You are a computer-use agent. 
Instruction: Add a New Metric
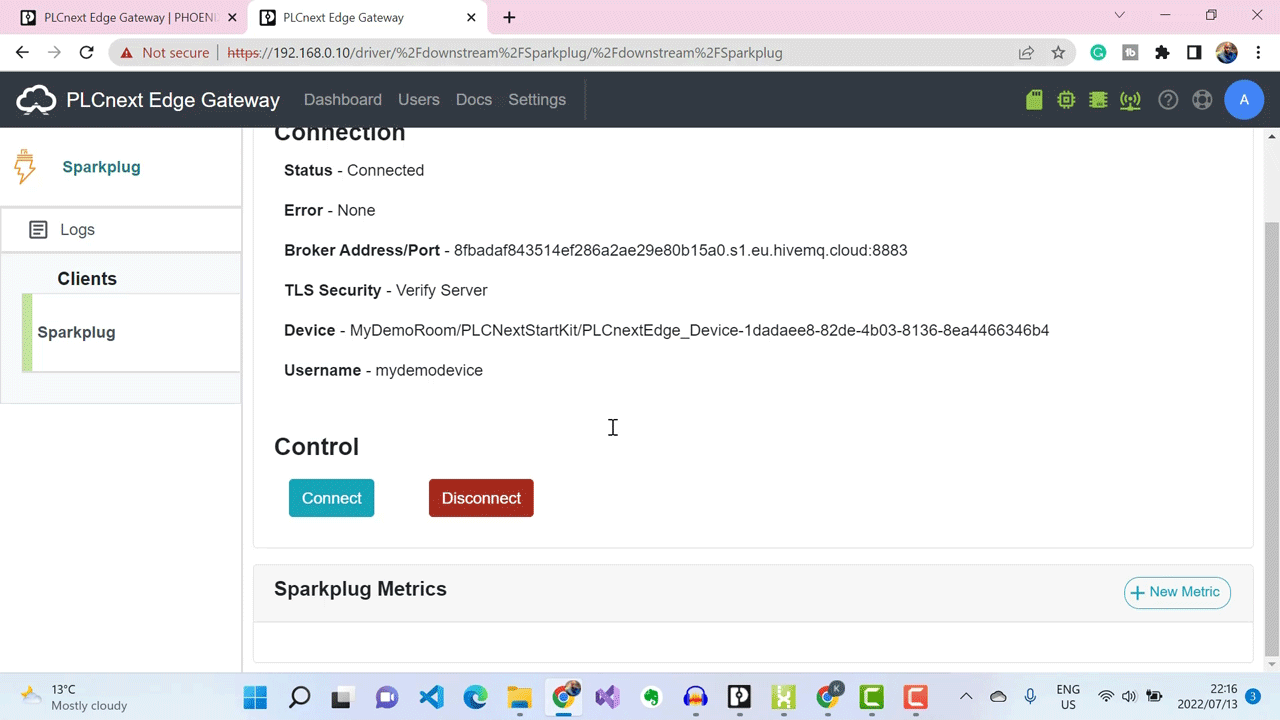(1177, 592)
